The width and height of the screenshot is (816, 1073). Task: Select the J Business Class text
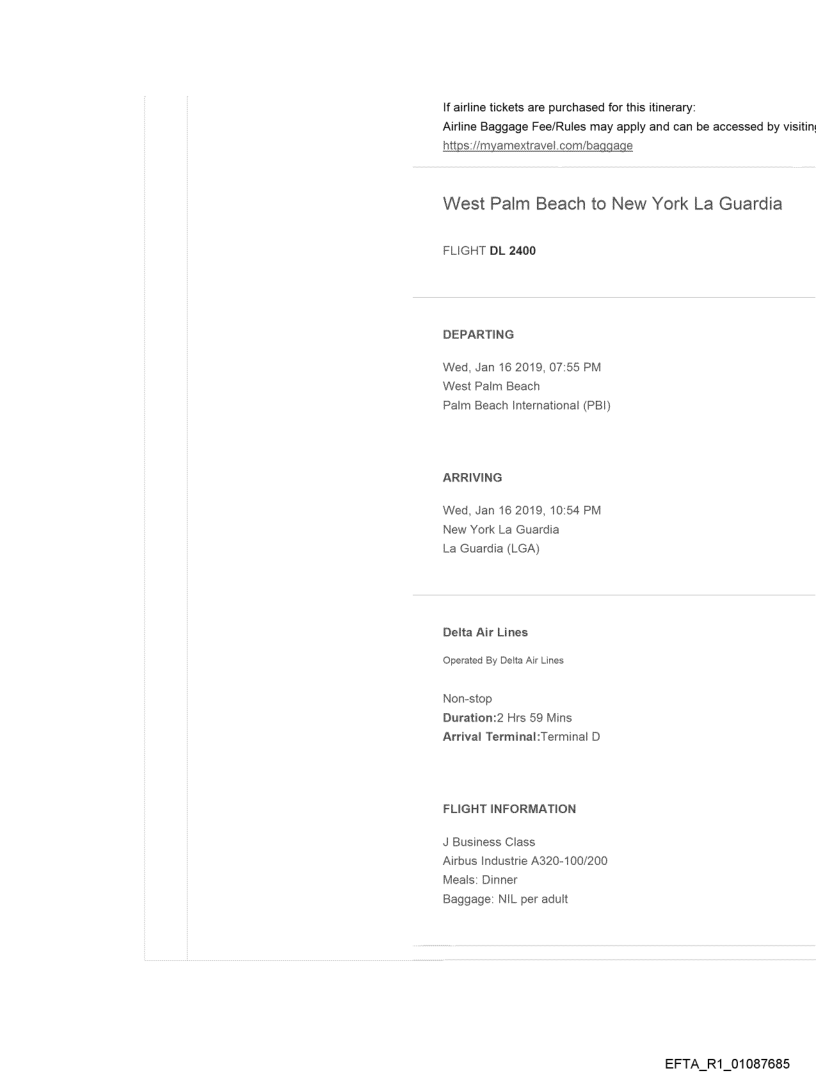click(489, 842)
